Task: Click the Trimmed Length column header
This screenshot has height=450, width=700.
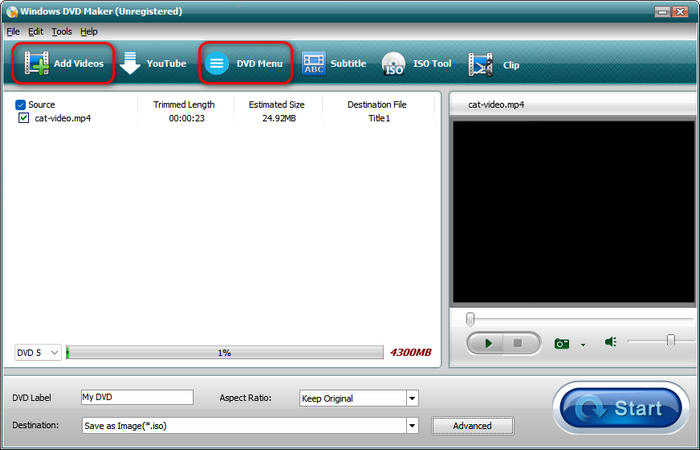Action: coord(184,104)
